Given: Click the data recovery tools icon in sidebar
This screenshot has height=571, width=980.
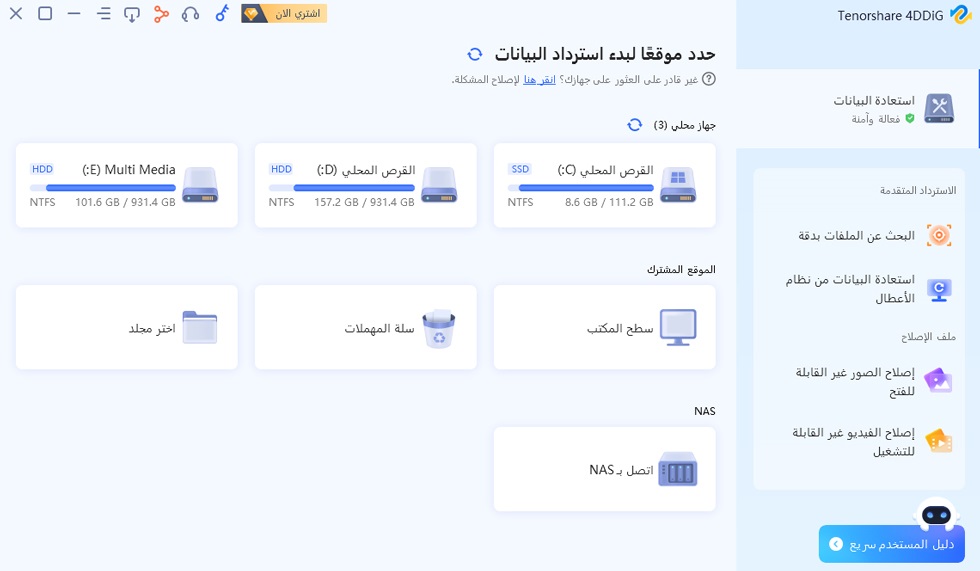Looking at the screenshot, I should (x=939, y=109).
